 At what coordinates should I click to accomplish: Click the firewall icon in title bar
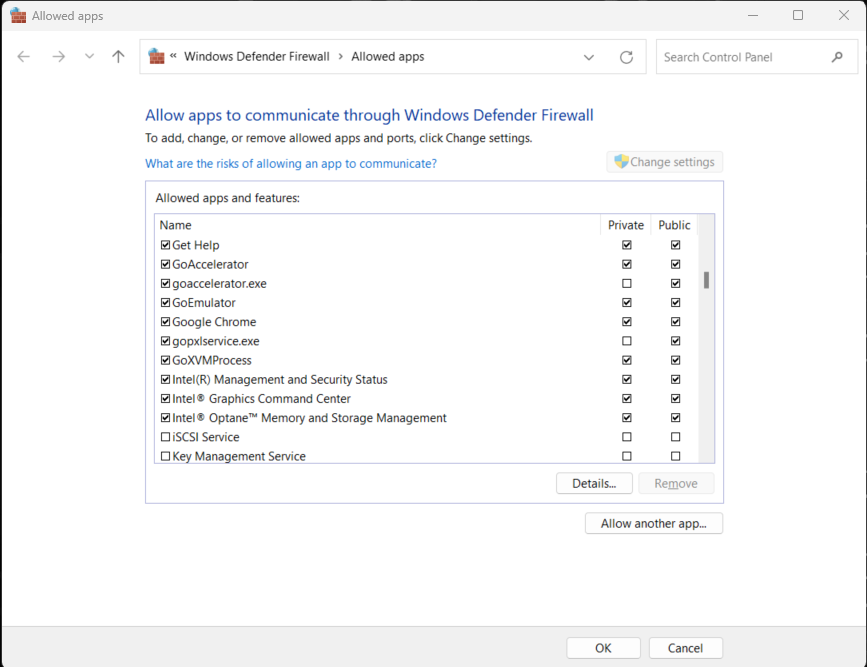18,15
